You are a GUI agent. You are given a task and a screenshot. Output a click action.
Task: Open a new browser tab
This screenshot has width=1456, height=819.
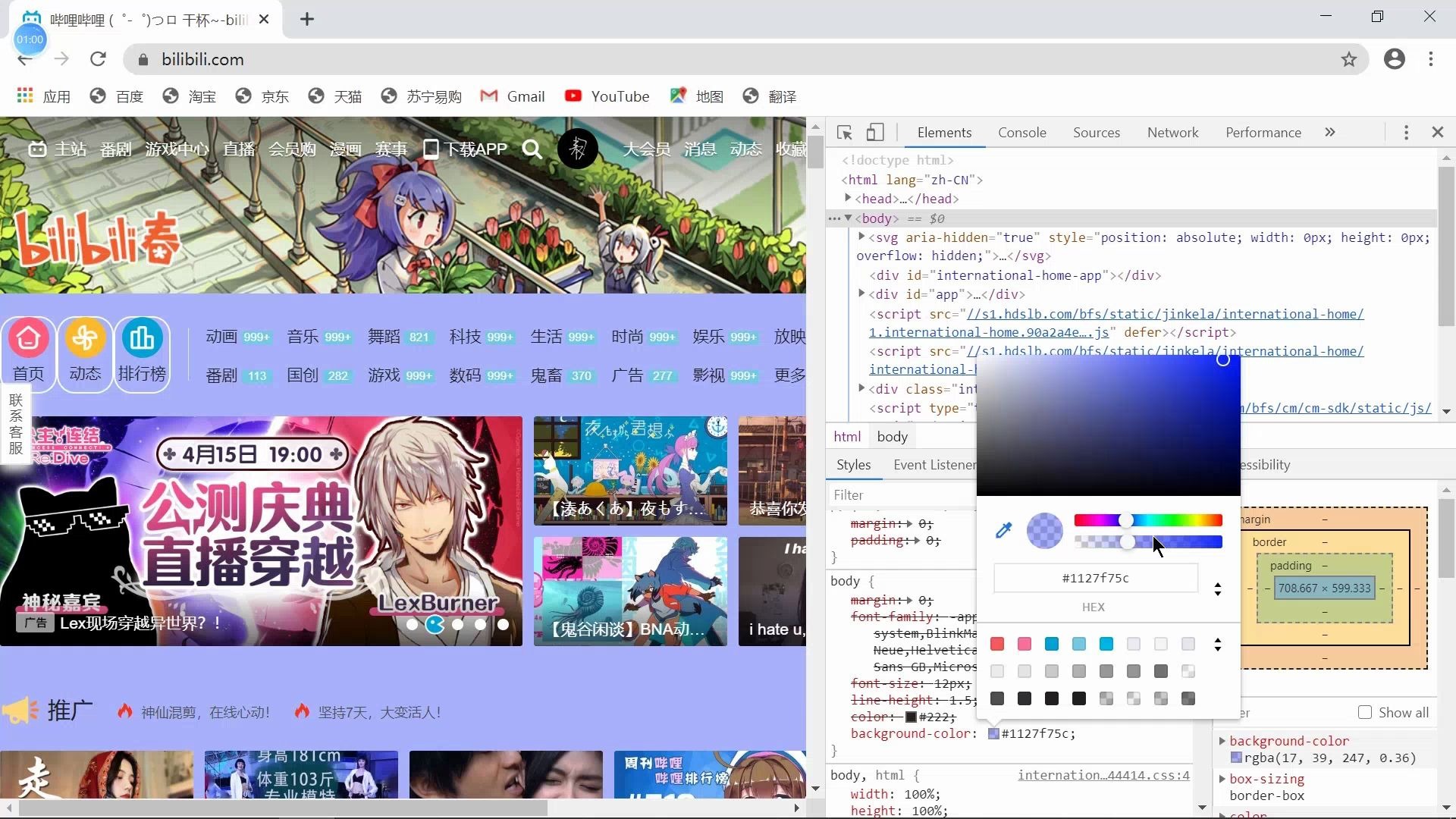click(306, 19)
